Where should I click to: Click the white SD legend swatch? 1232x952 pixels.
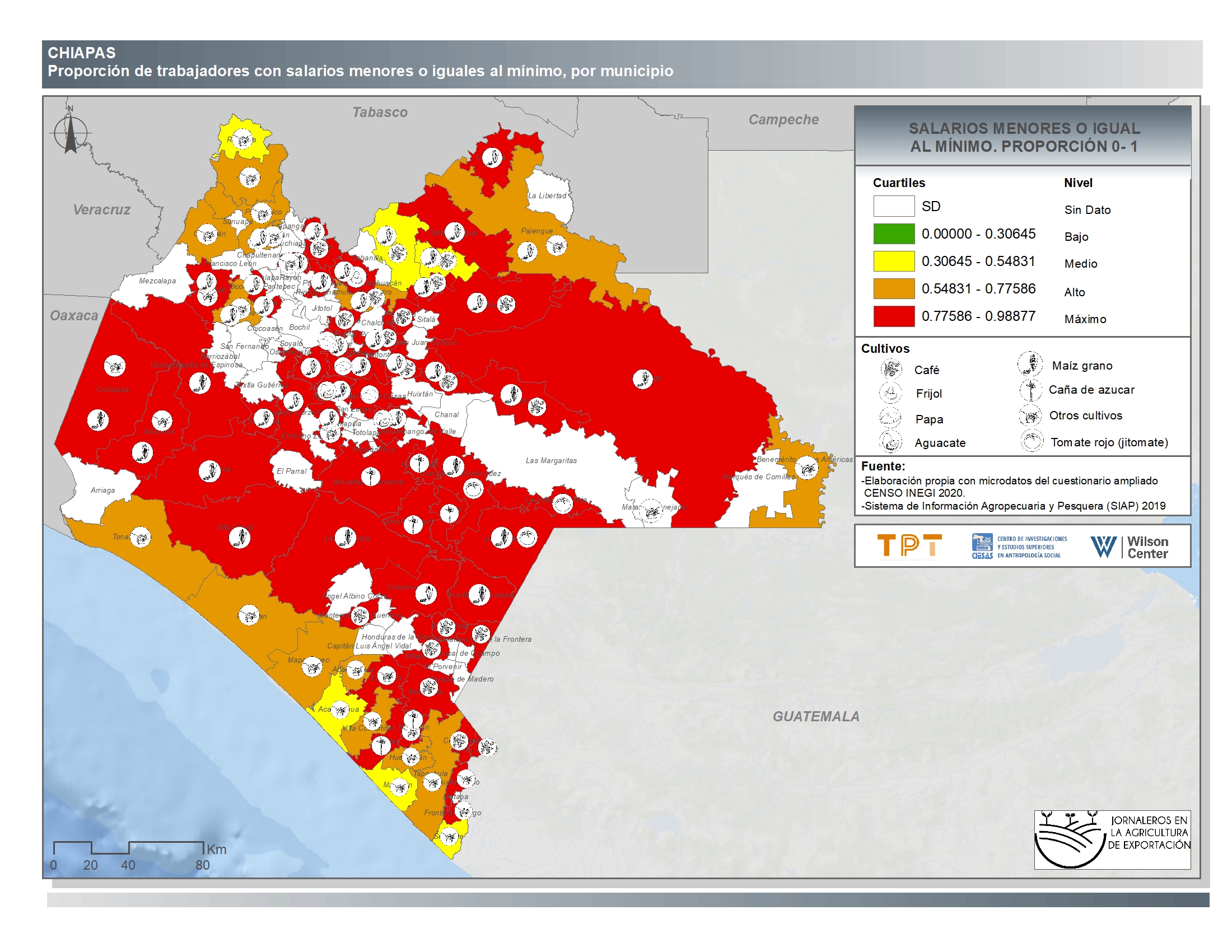(894, 206)
